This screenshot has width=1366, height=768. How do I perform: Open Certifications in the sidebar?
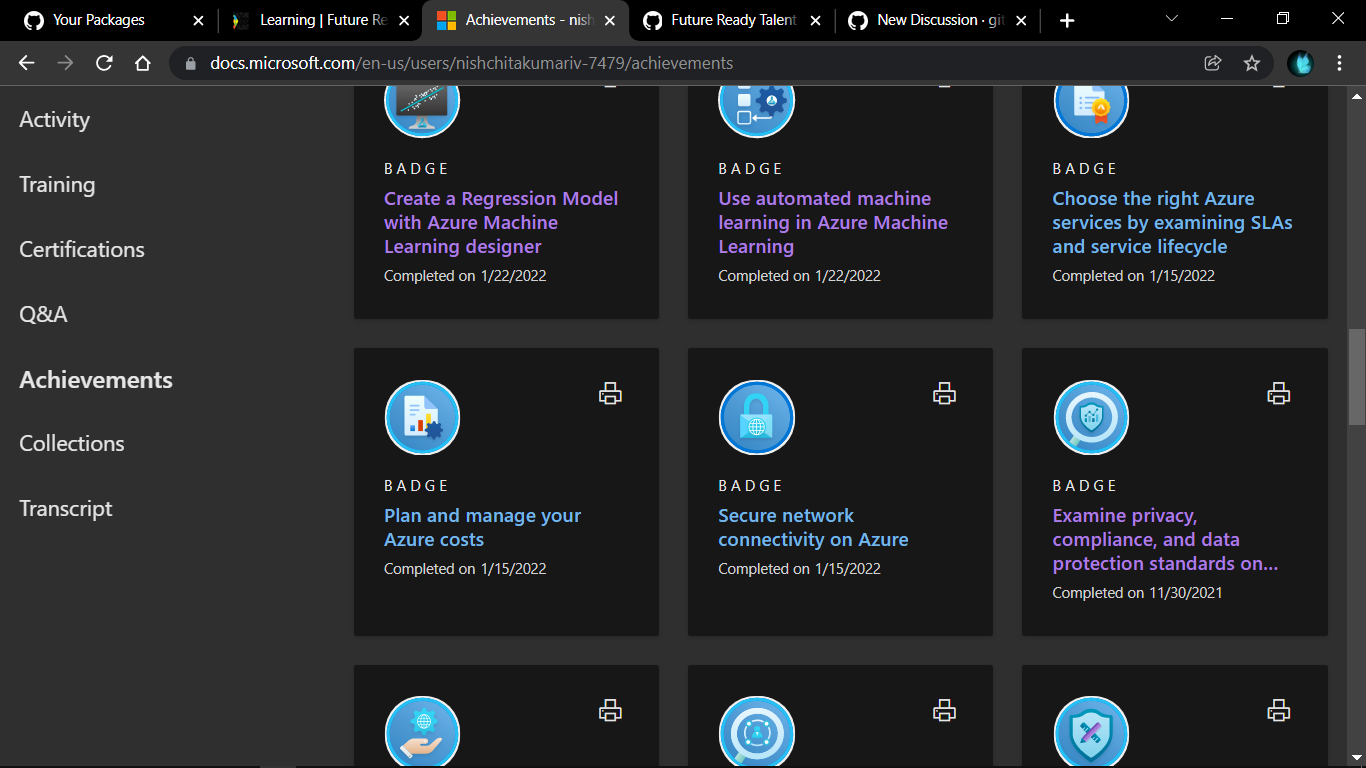[82, 250]
